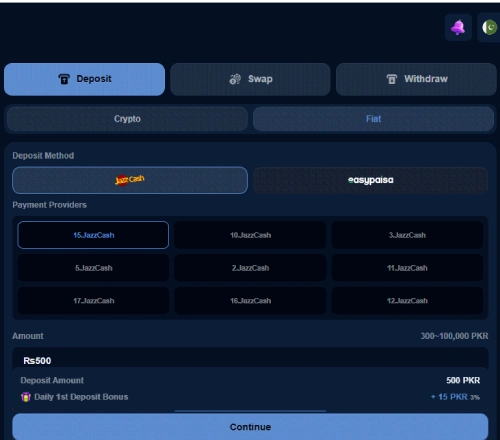Choose easypaisa deposit method
Image resolution: width=500 pixels, height=440 pixels.
pos(371,180)
